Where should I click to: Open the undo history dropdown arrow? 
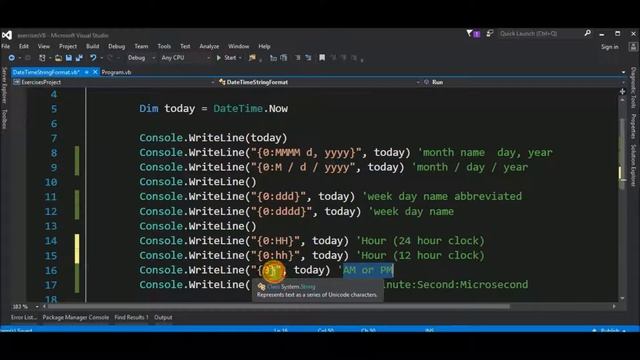102,58
